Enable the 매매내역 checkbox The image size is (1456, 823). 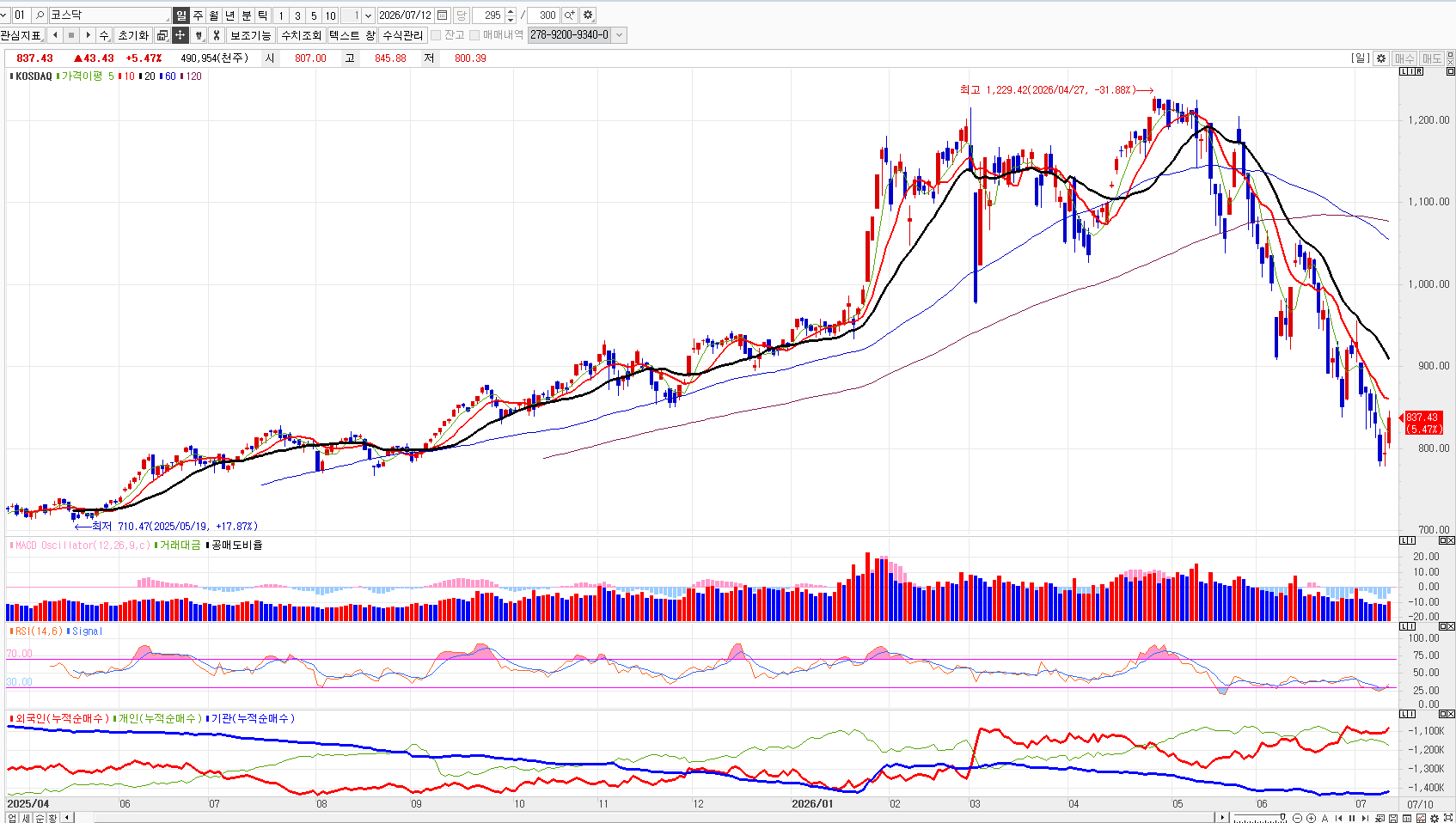coord(474,35)
